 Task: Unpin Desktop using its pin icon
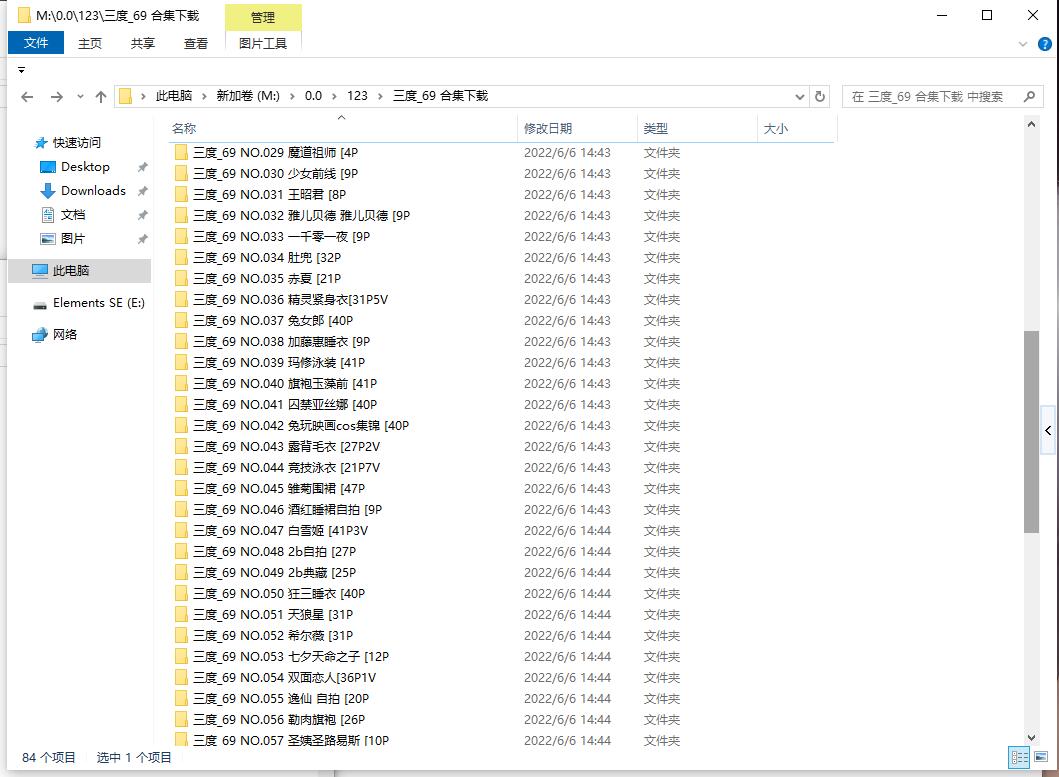pyautogui.click(x=143, y=167)
